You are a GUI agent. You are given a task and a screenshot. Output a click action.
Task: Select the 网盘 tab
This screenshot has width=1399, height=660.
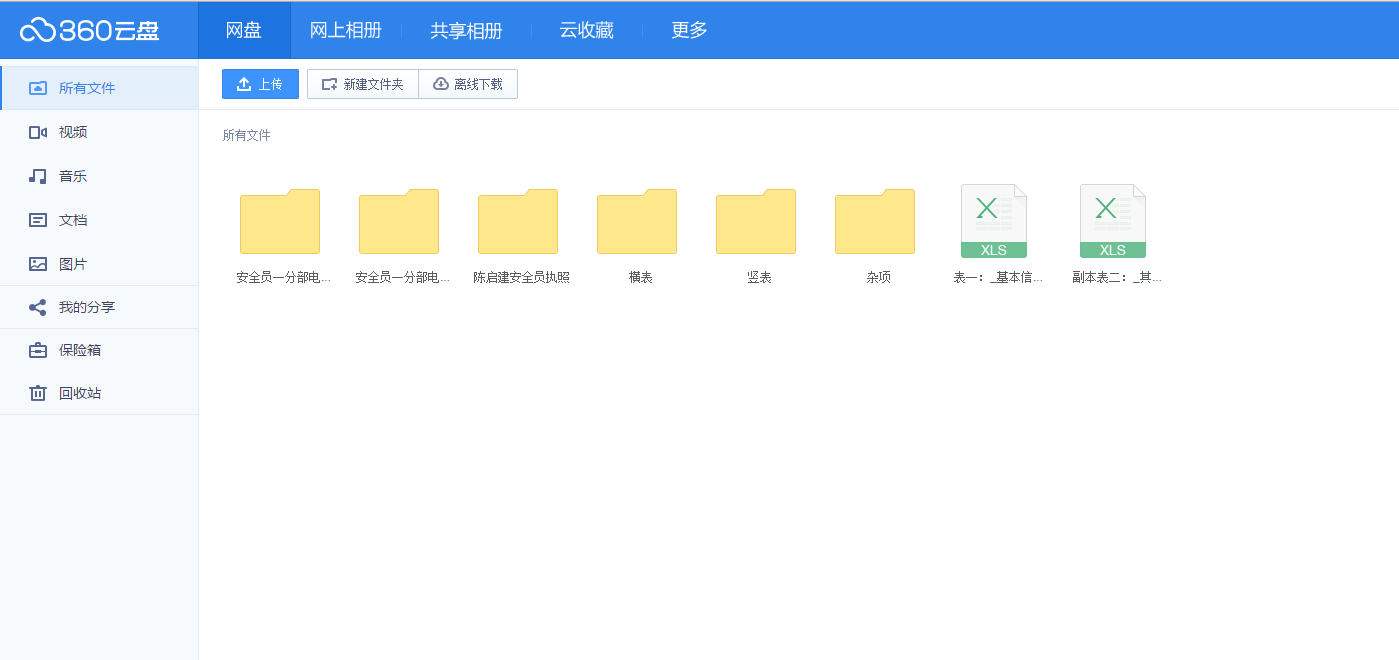click(x=244, y=30)
